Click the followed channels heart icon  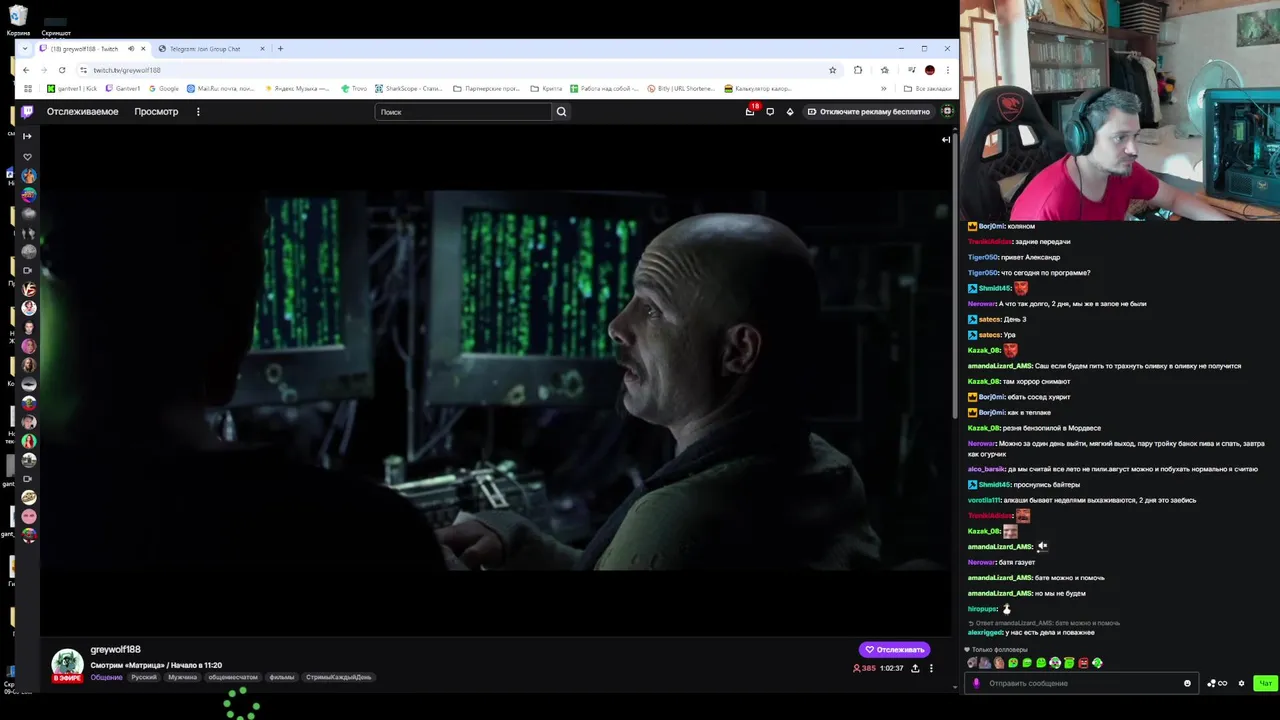(x=28, y=157)
